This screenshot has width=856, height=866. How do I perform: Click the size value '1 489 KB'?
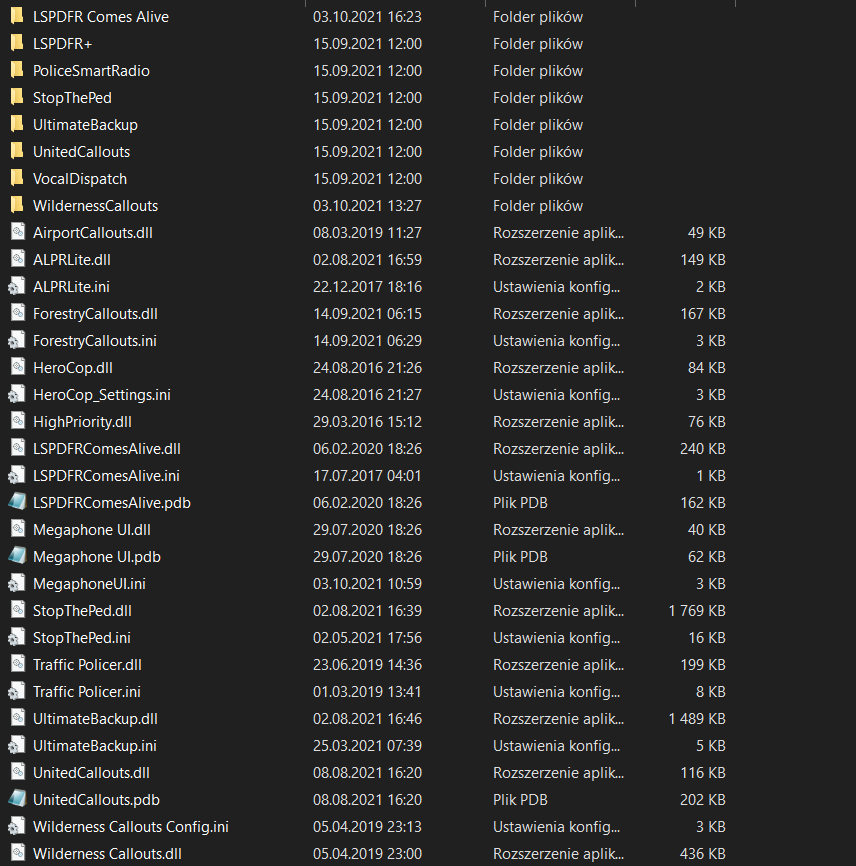pyautogui.click(x=697, y=719)
